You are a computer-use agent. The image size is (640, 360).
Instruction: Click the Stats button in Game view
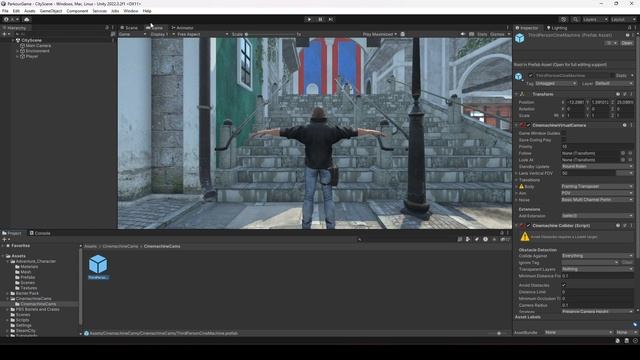pos(482,34)
